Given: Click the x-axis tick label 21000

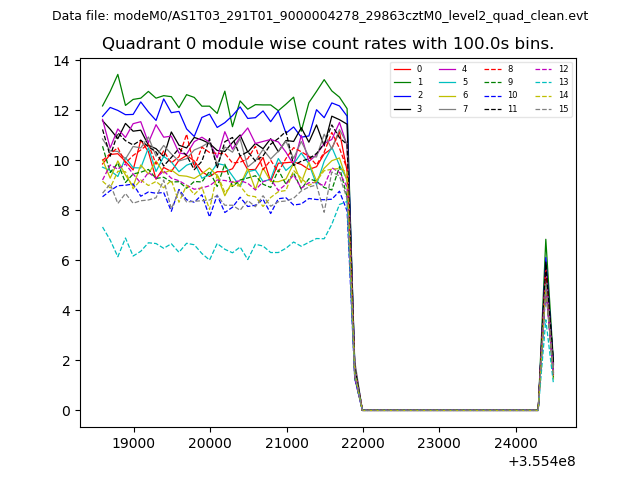Looking at the screenshot, I should click(286, 441).
